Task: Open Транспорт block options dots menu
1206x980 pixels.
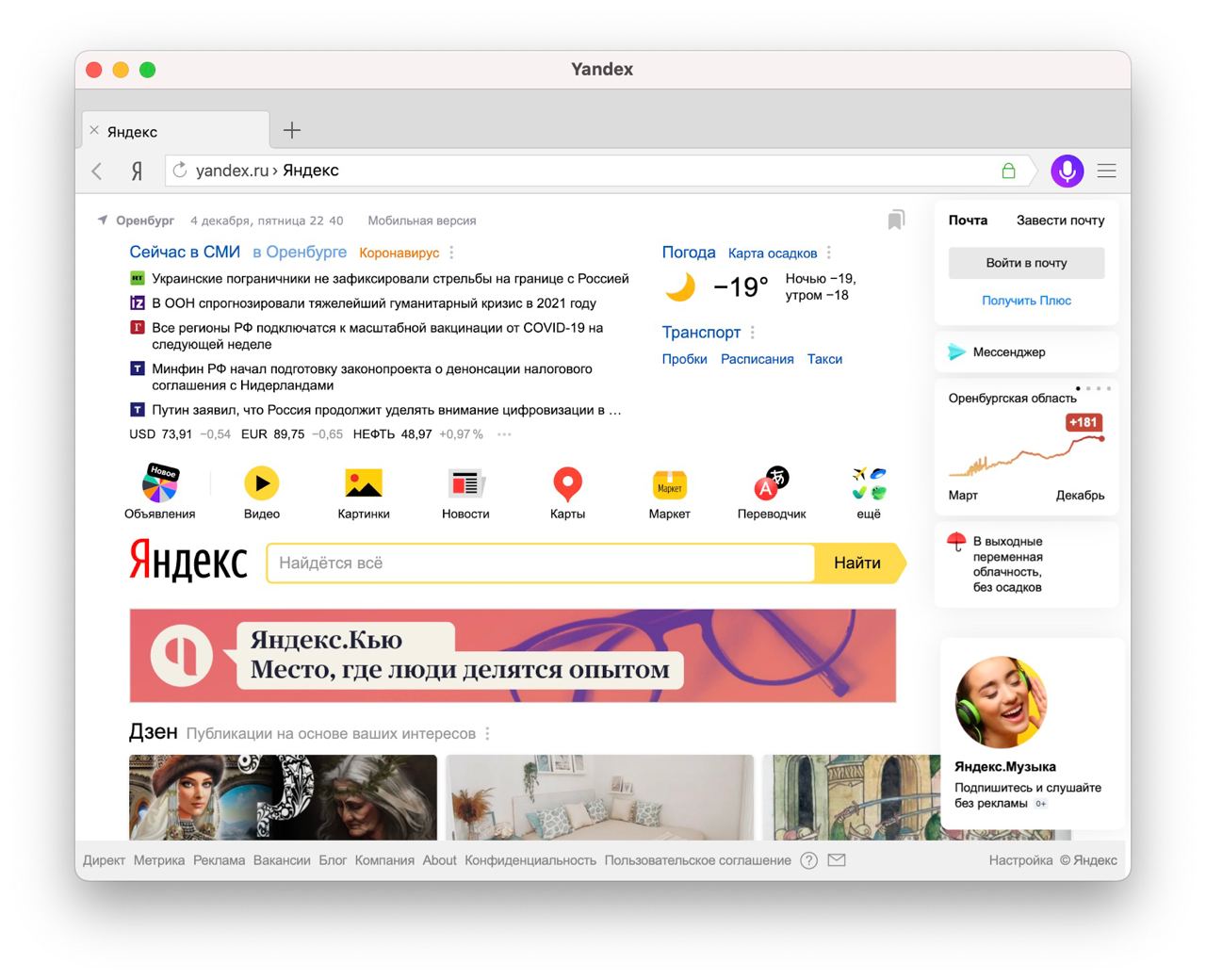Action: (x=753, y=333)
